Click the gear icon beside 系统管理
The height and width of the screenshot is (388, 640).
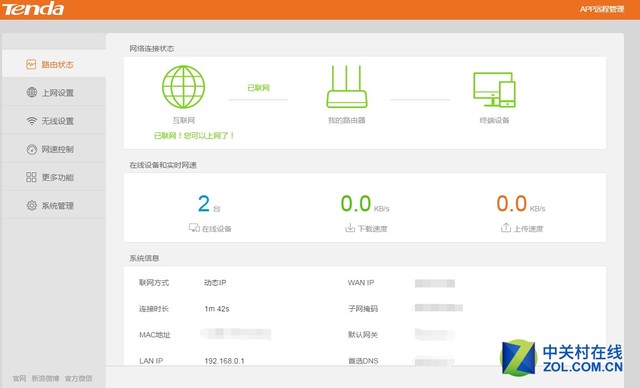click(31, 205)
